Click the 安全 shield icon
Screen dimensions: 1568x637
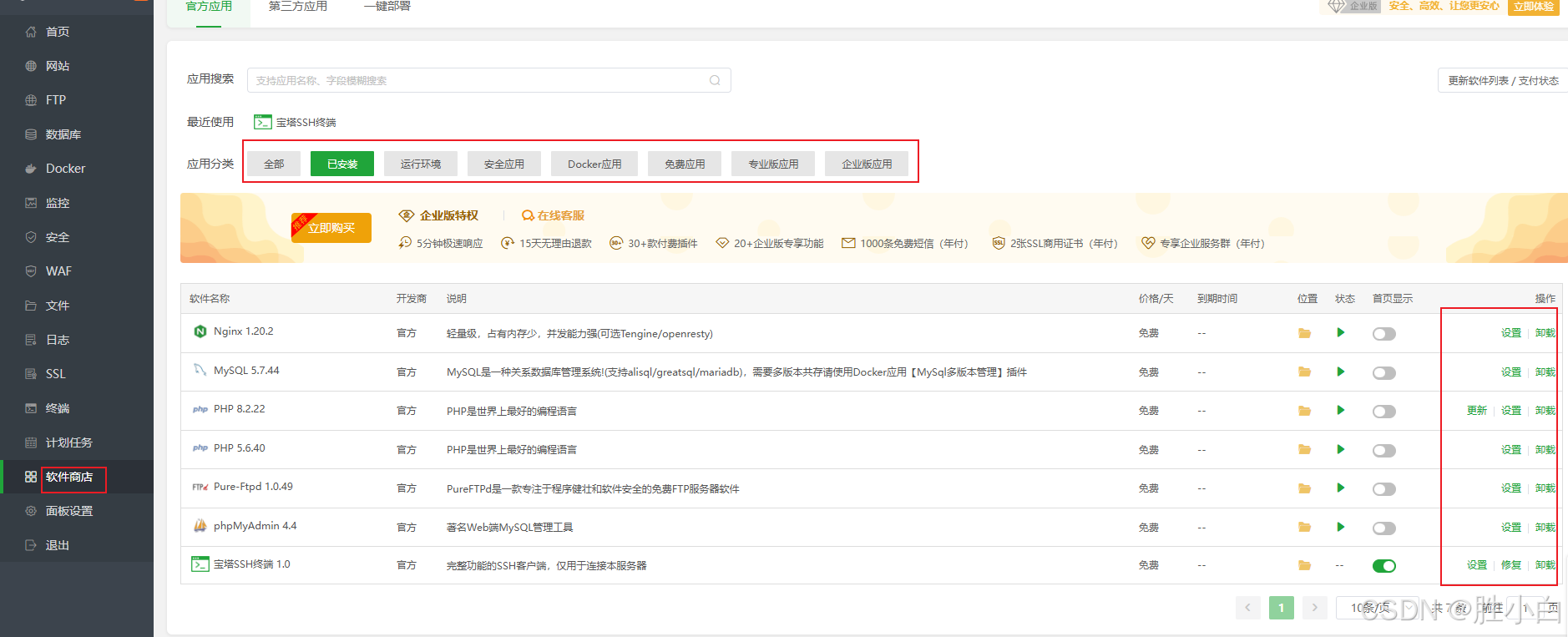(31, 237)
